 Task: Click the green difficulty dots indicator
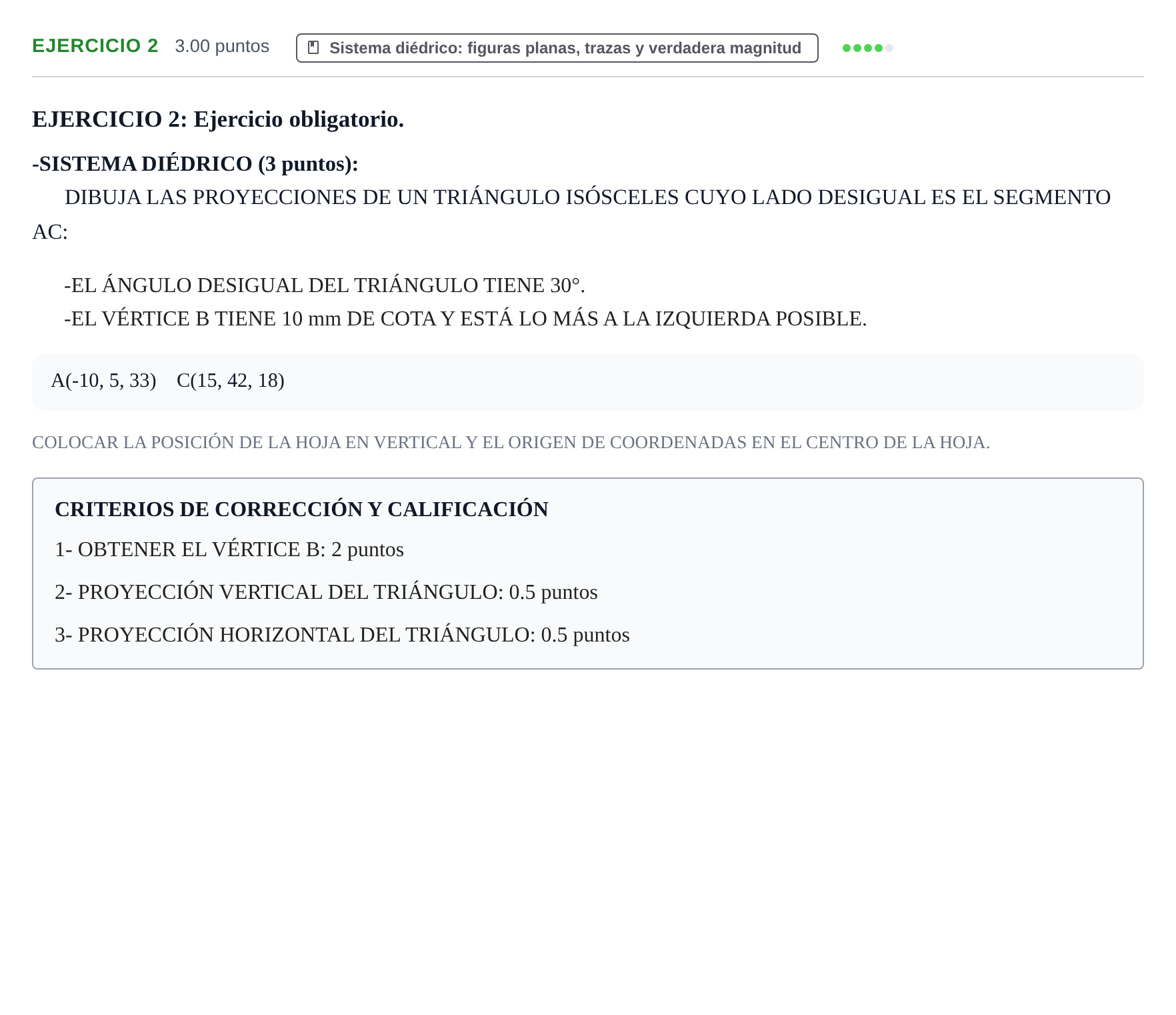867,48
